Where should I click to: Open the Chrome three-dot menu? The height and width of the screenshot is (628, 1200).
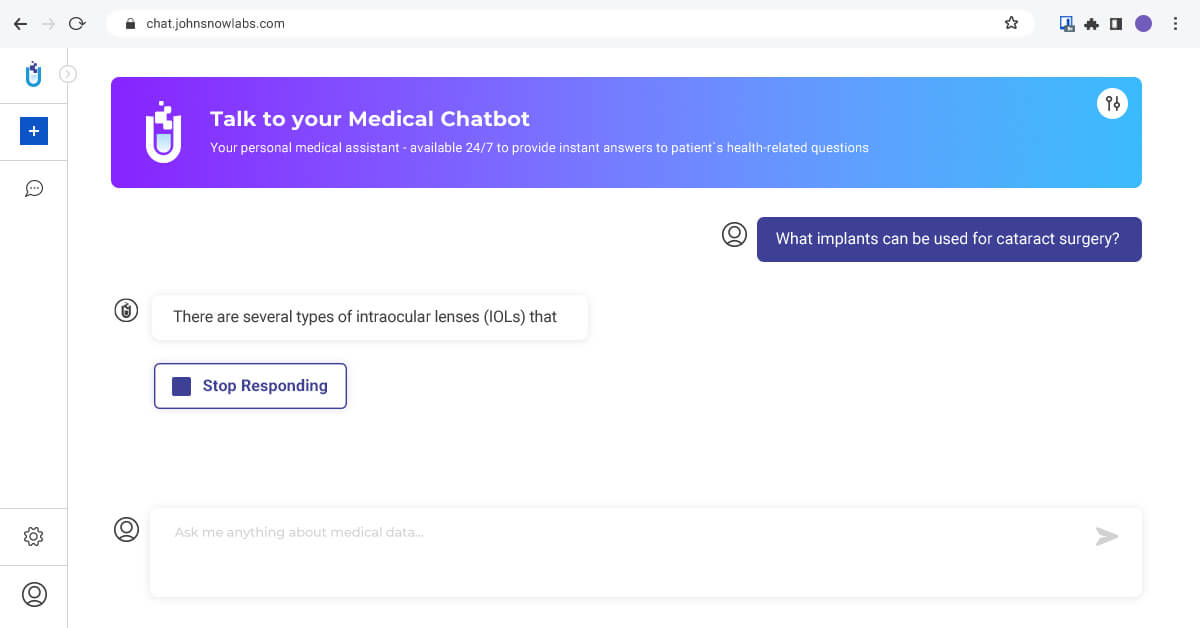pyautogui.click(x=1175, y=23)
